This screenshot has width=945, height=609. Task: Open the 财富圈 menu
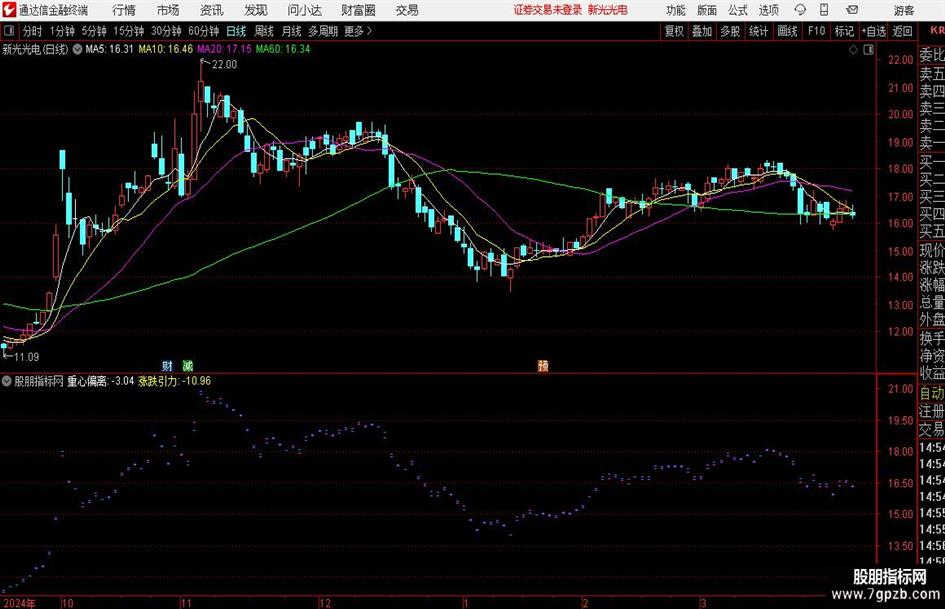tap(358, 10)
